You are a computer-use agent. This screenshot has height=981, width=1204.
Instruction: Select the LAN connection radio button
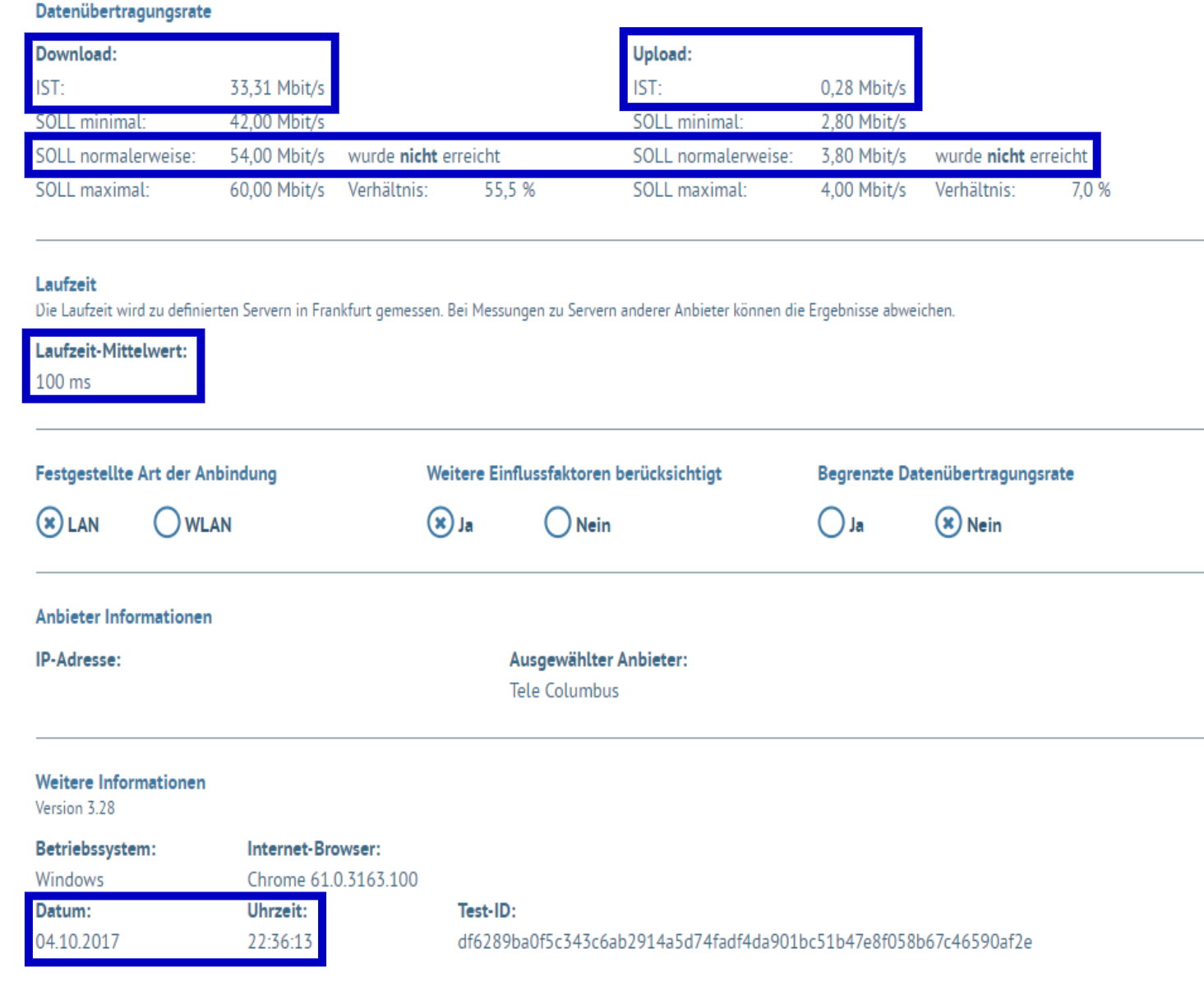click(50, 523)
